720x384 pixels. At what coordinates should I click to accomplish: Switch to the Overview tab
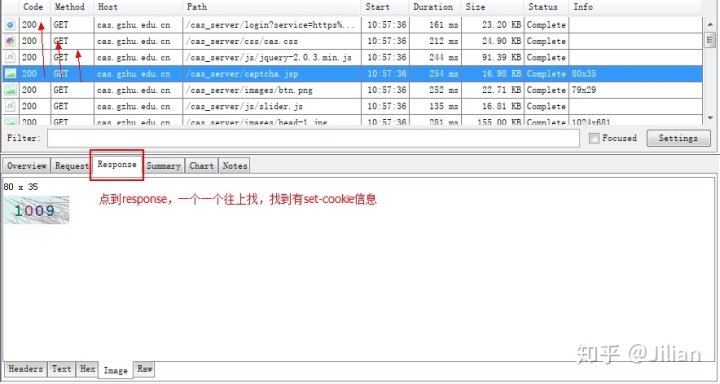click(27, 166)
